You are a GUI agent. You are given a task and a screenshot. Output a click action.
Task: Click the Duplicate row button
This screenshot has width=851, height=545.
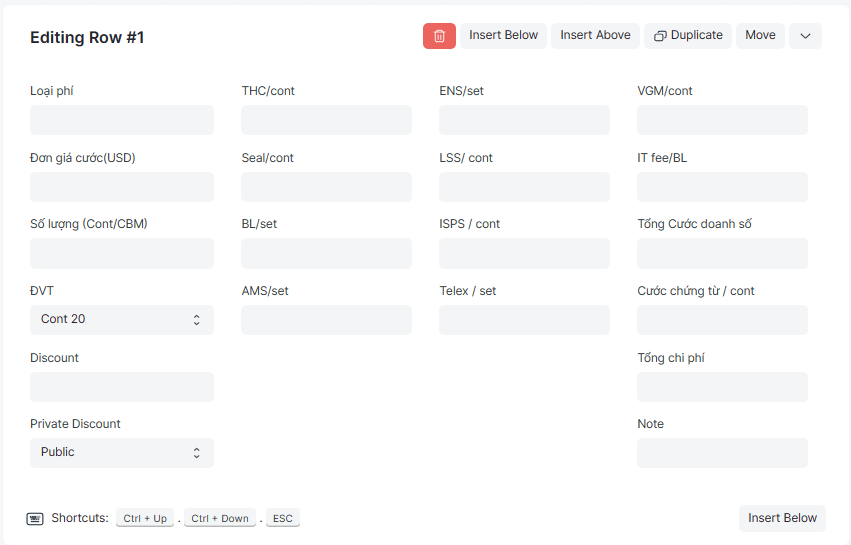pos(688,36)
